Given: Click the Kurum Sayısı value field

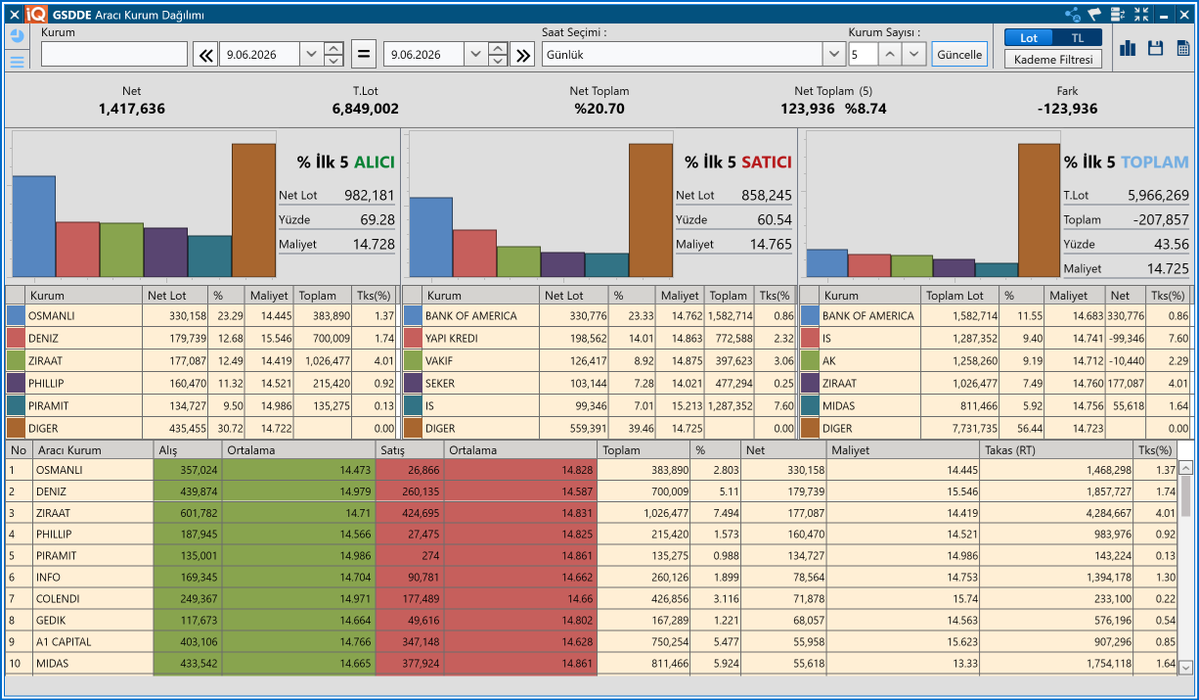Looking at the screenshot, I should click(863, 55).
